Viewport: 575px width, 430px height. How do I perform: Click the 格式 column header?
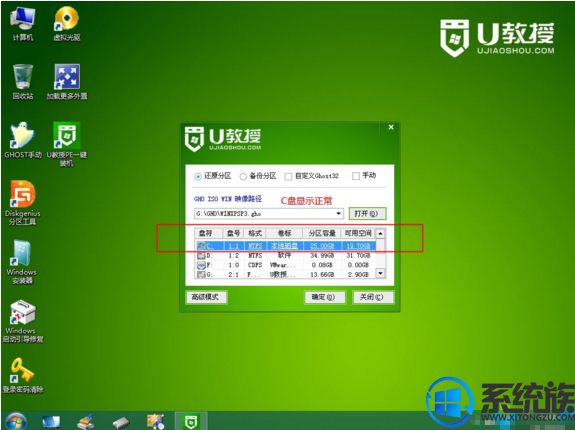click(255, 233)
